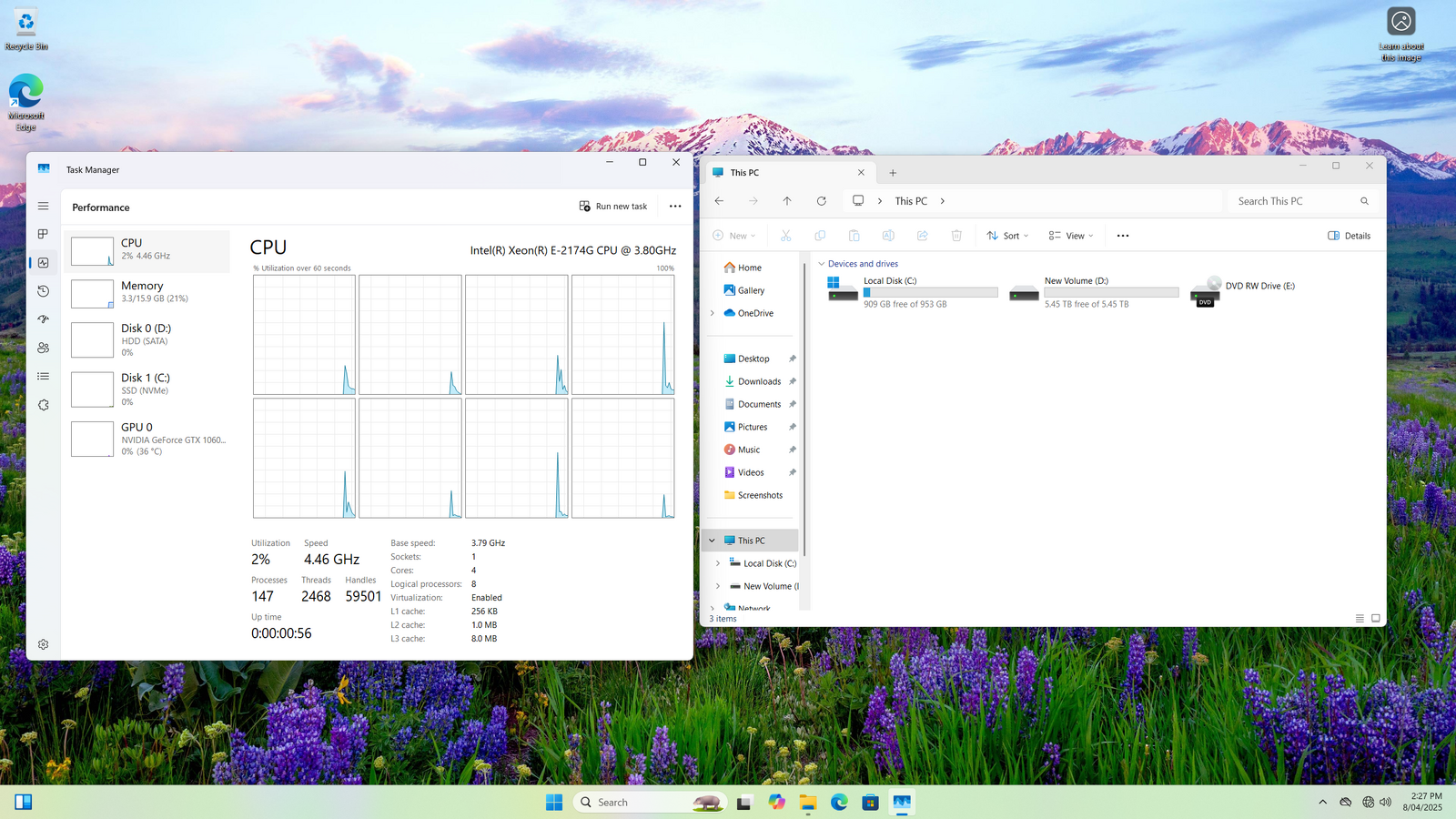Open the Sort dropdown menu

point(1007,236)
